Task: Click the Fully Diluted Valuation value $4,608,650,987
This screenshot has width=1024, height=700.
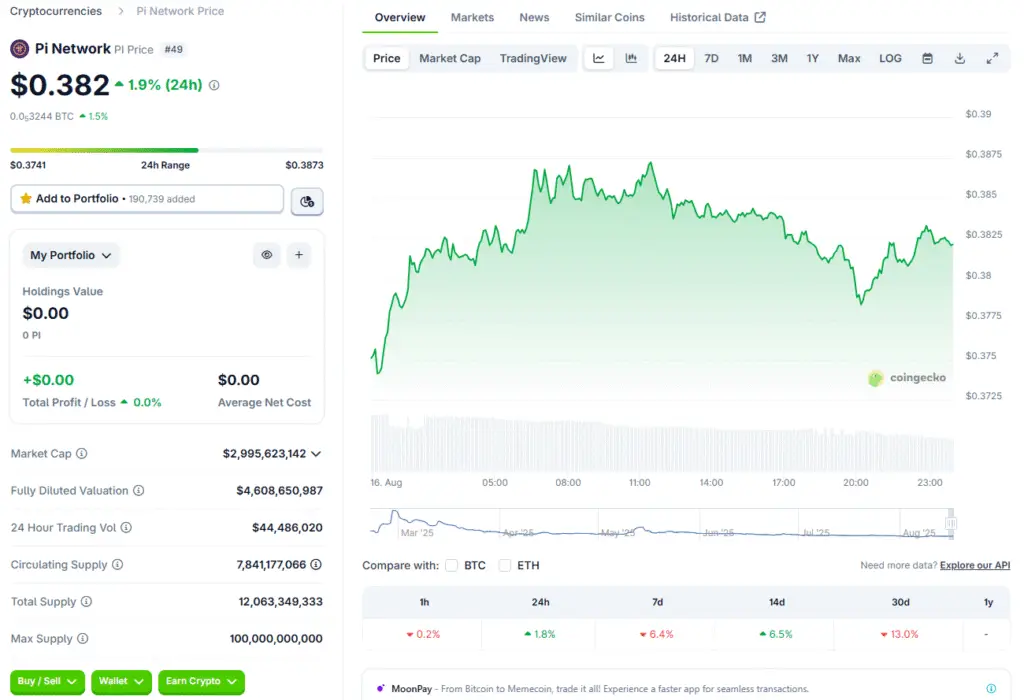Action: 280,490
